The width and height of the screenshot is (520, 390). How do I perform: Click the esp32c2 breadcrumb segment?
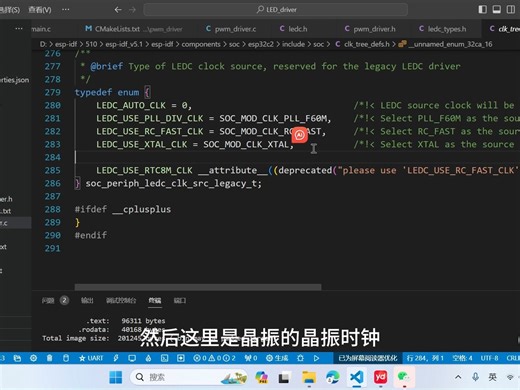261,44
